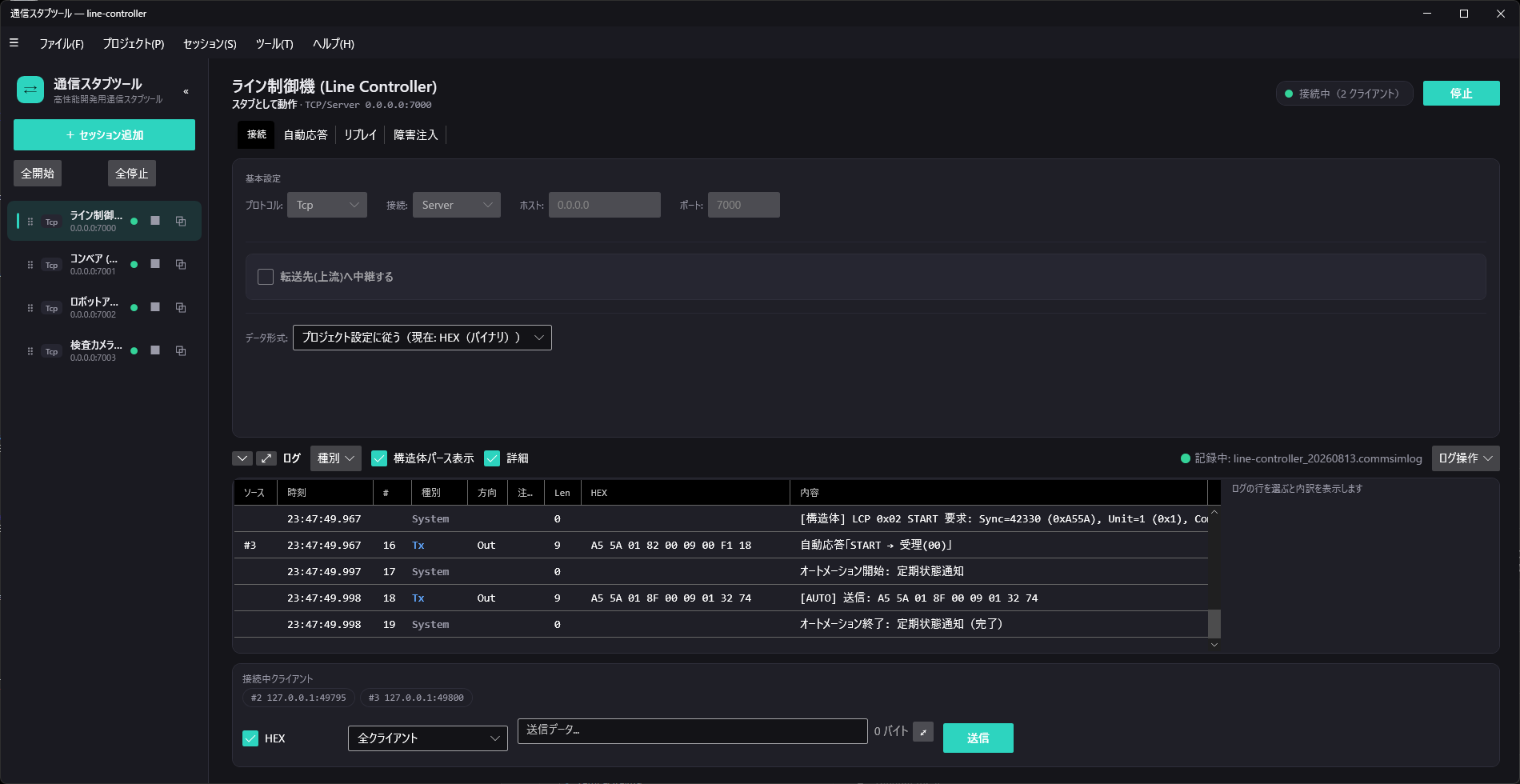Click the green status dot of ライン制御 session
Image resolution: width=1520 pixels, height=784 pixels.
(134, 222)
